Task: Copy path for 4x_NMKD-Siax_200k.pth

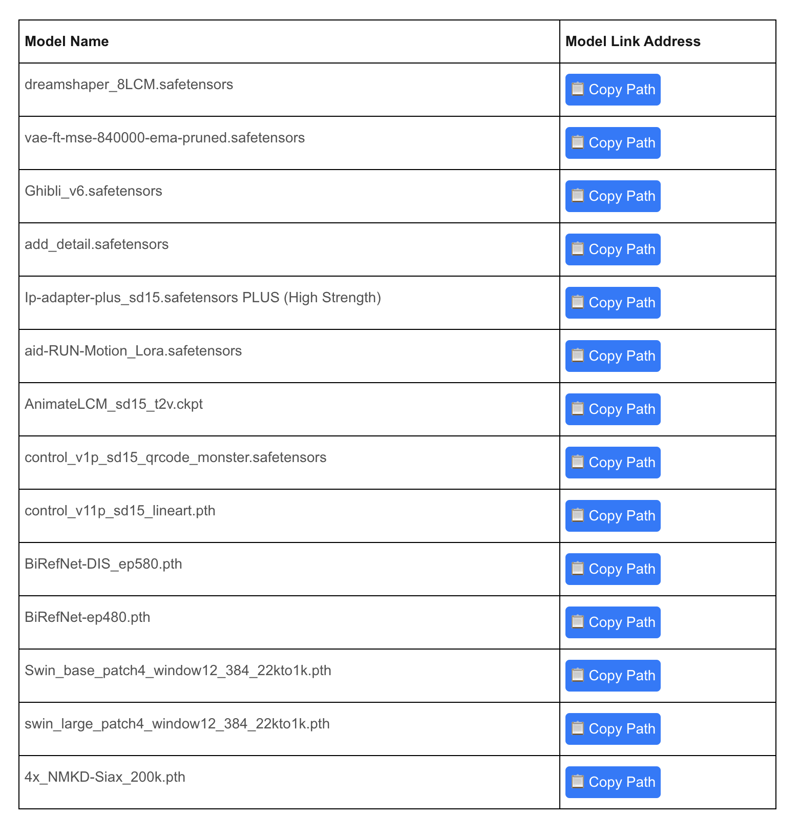Action: click(613, 782)
